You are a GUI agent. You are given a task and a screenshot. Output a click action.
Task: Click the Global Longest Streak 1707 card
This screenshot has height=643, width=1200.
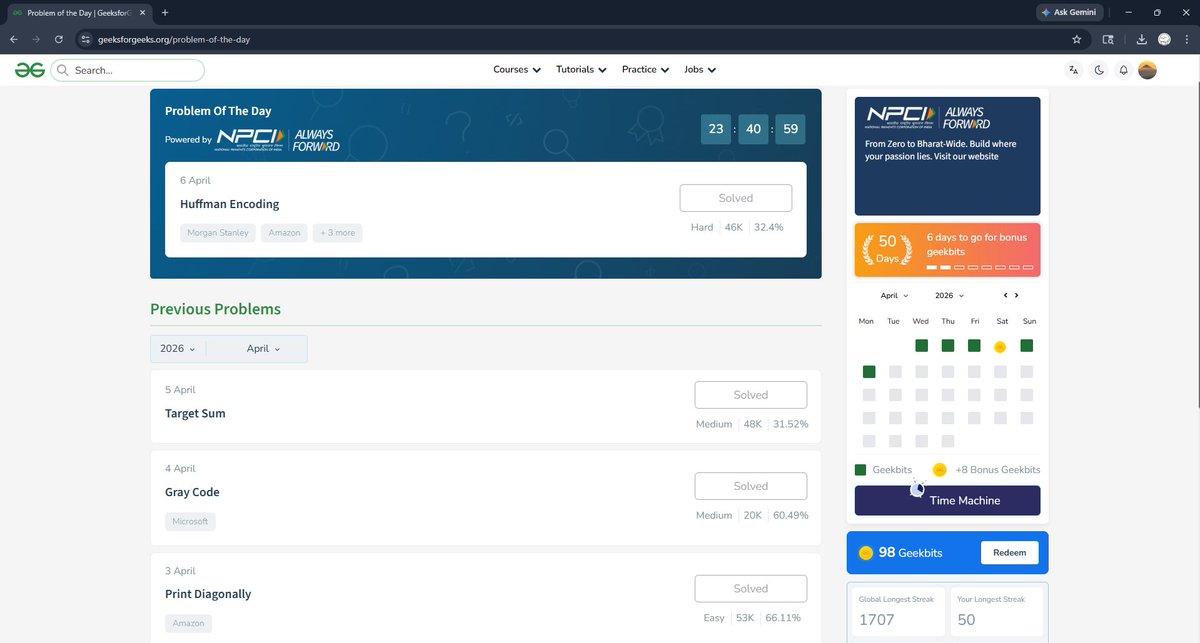pos(897,609)
